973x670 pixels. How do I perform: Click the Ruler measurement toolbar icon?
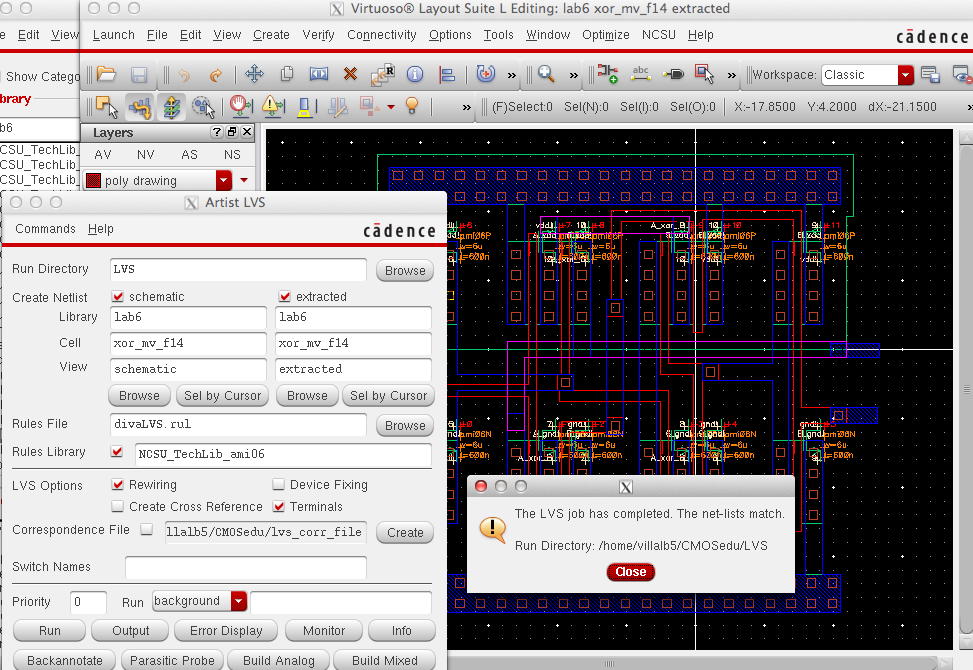640,75
